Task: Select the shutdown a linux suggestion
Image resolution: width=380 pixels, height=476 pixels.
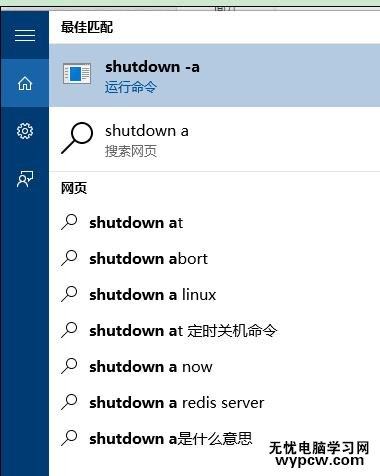Action: 215,294
